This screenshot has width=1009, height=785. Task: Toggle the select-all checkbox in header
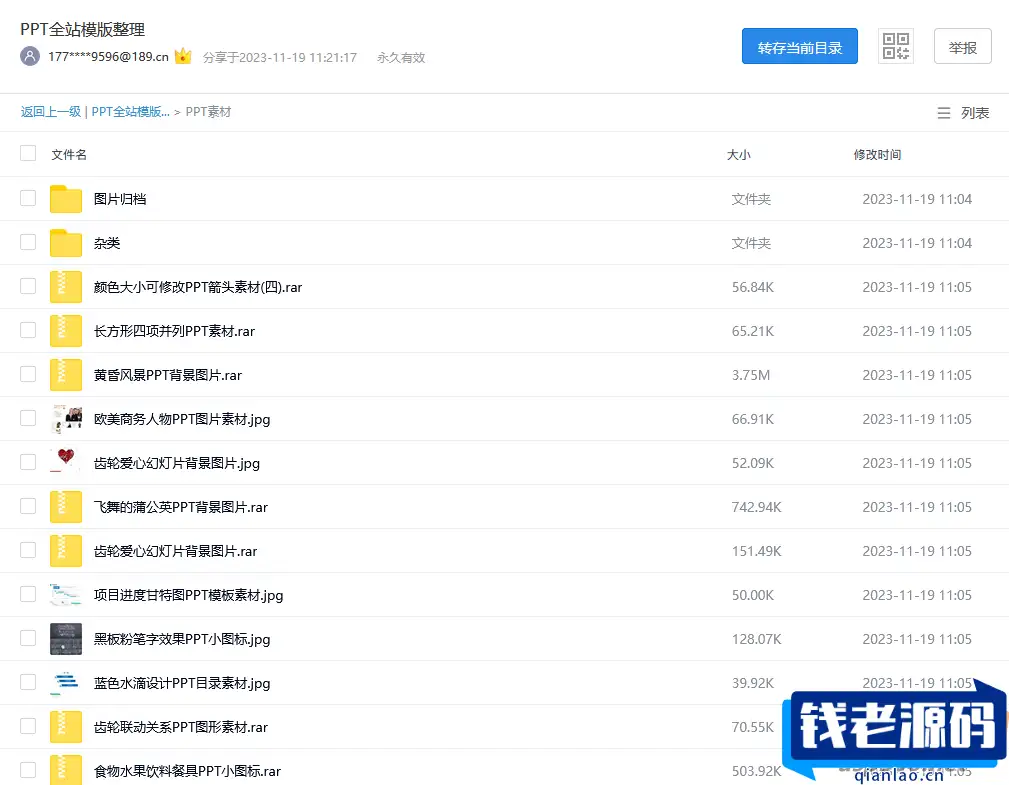28,153
